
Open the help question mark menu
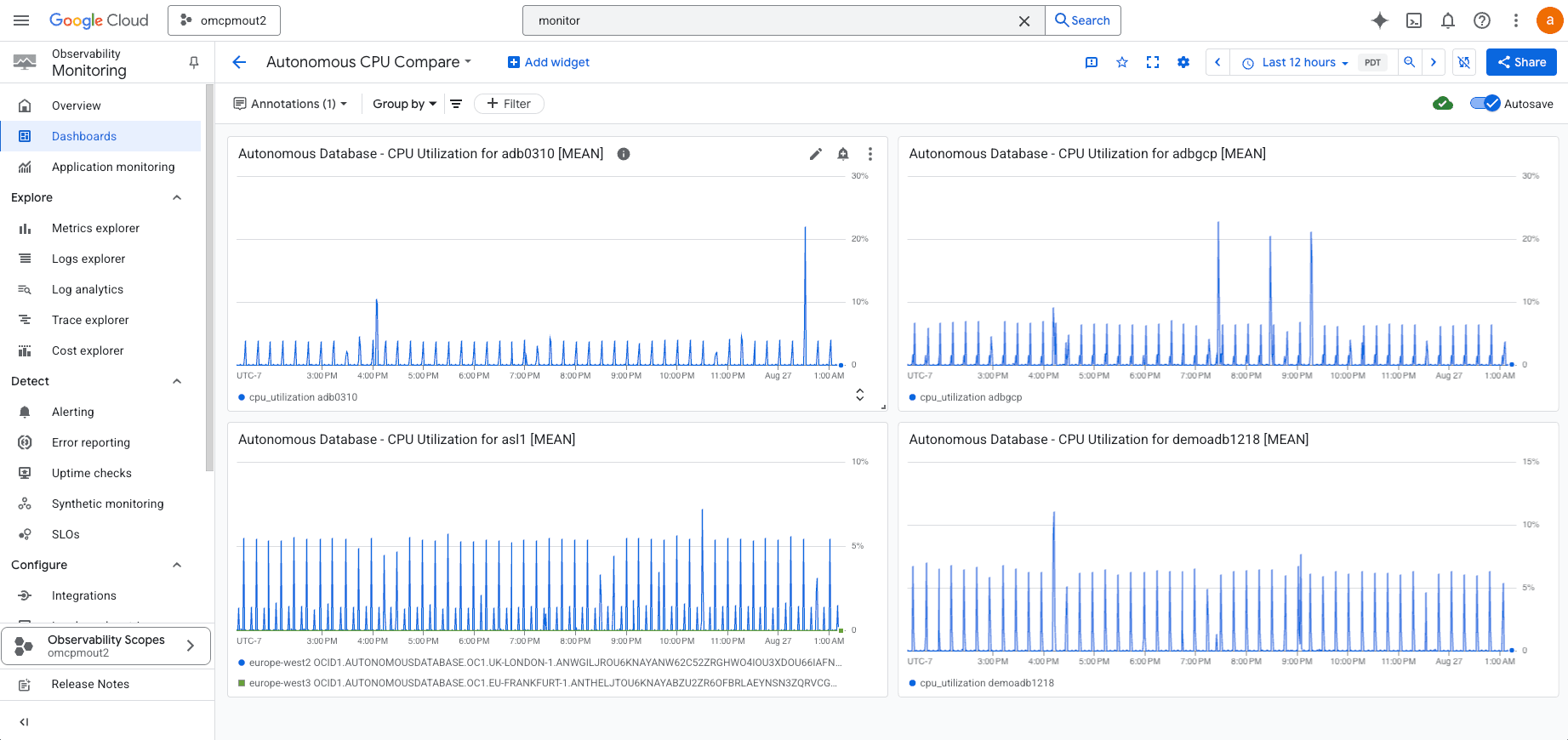click(1482, 20)
